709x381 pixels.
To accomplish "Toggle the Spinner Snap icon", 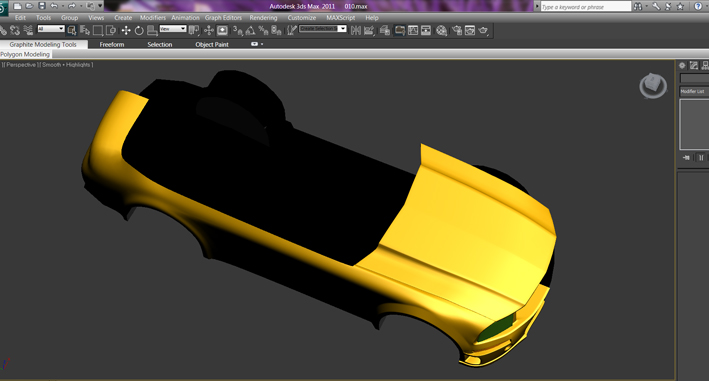I will pos(276,30).
